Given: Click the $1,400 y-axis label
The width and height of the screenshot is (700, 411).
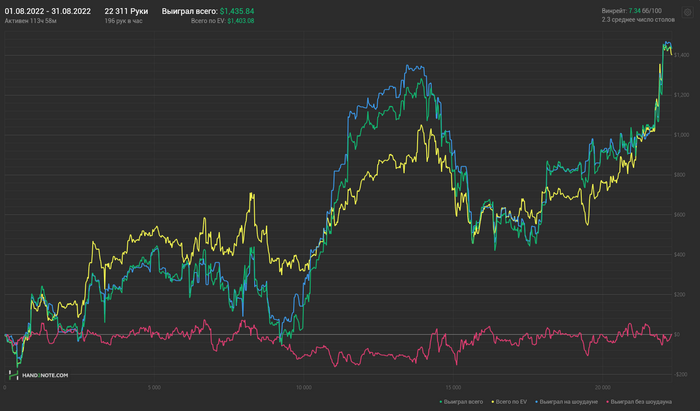Looking at the screenshot, I should [681, 55].
